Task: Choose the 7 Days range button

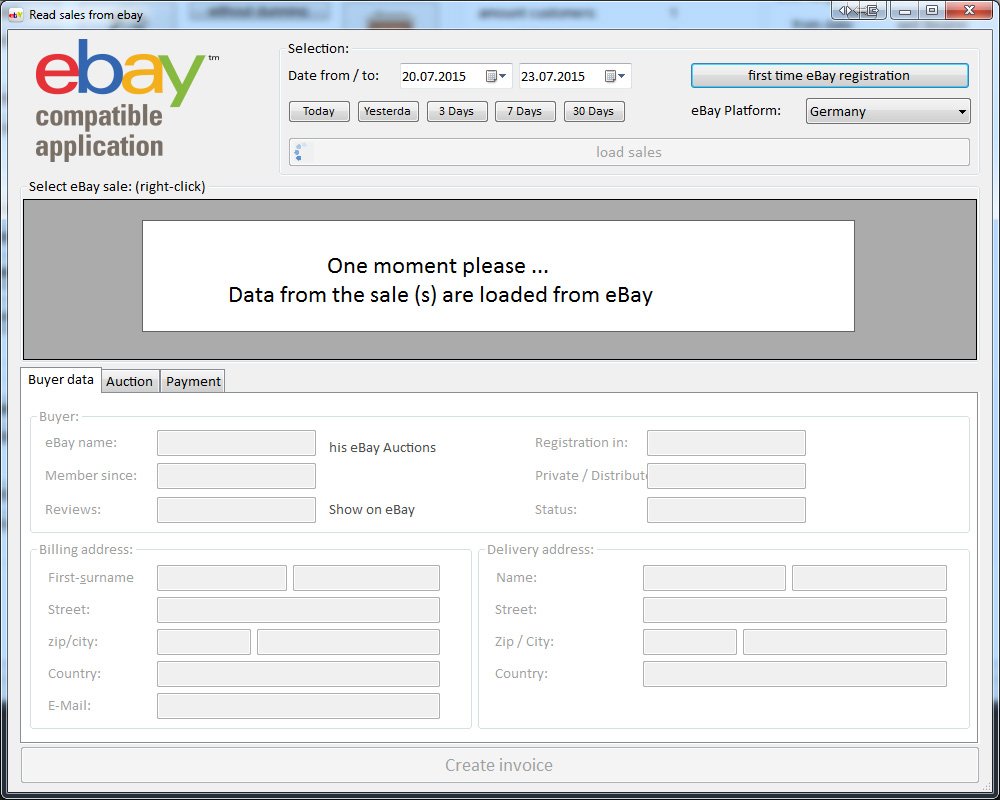Action: click(x=525, y=111)
